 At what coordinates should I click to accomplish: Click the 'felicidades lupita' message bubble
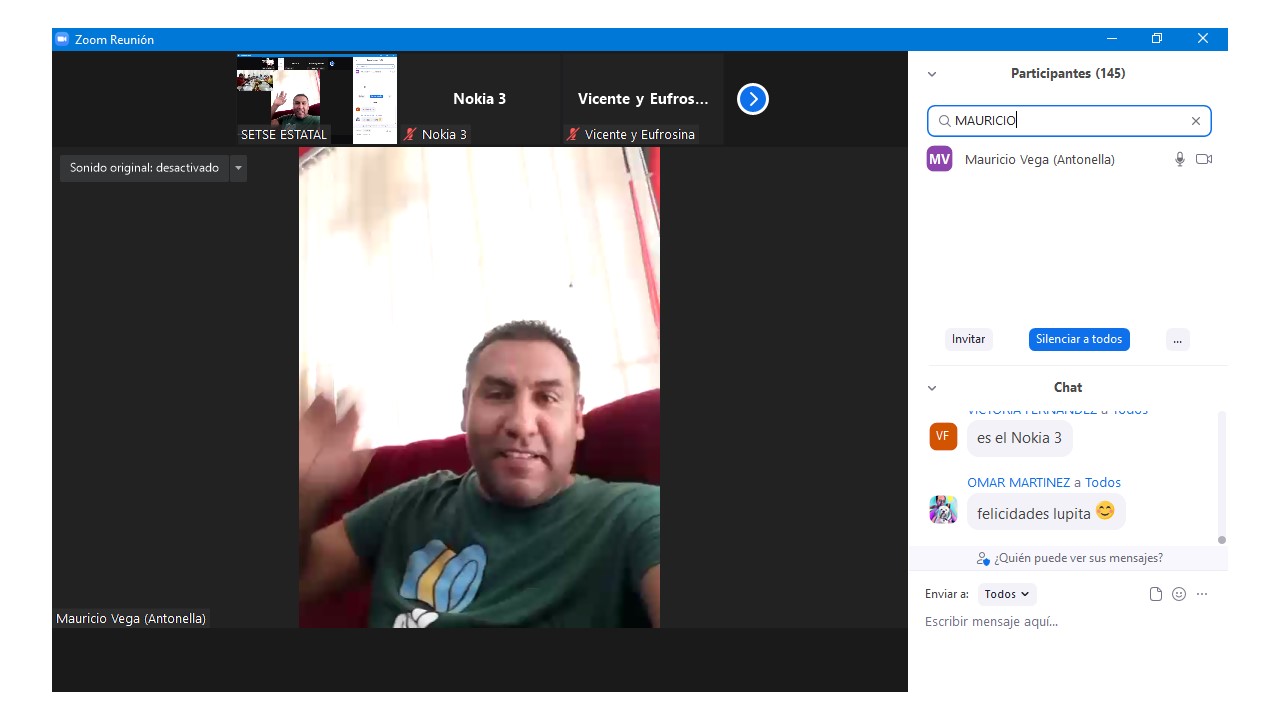point(1046,512)
